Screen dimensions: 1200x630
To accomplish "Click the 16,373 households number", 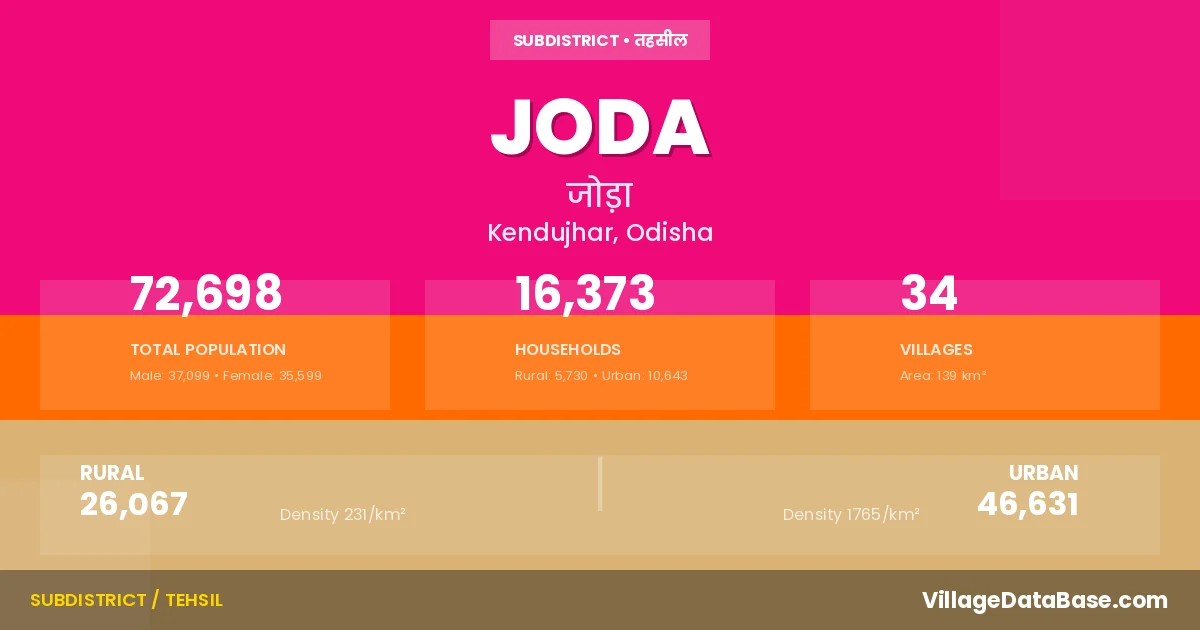I will (585, 294).
